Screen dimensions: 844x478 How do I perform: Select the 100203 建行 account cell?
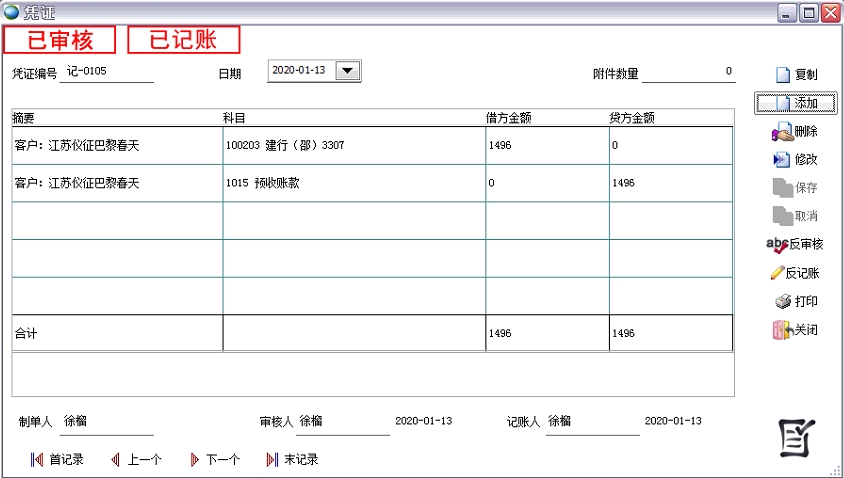coord(353,146)
